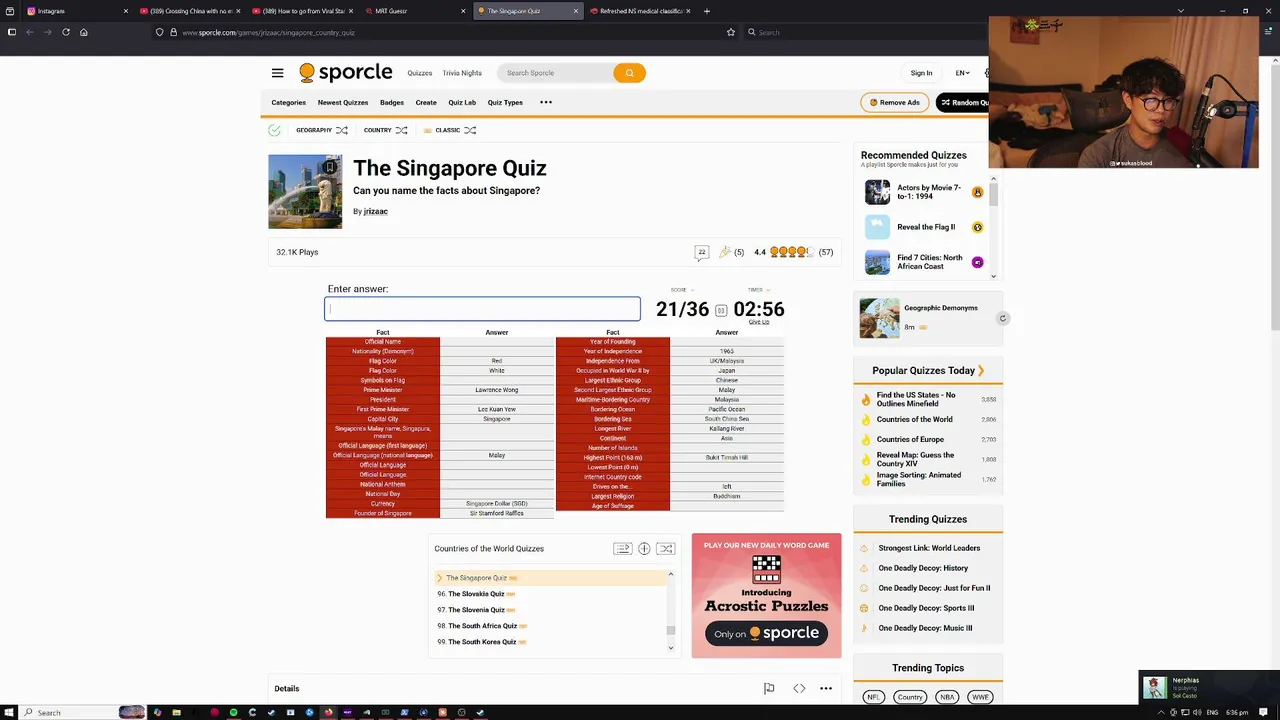Open the Quiz Types menu item

coord(505,102)
